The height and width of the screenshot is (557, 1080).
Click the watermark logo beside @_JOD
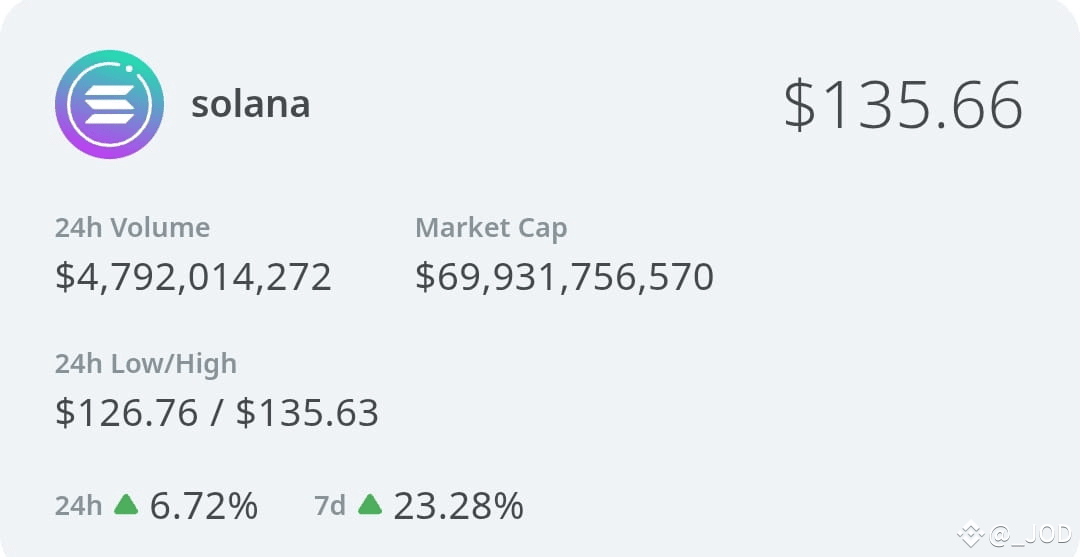tap(970, 534)
